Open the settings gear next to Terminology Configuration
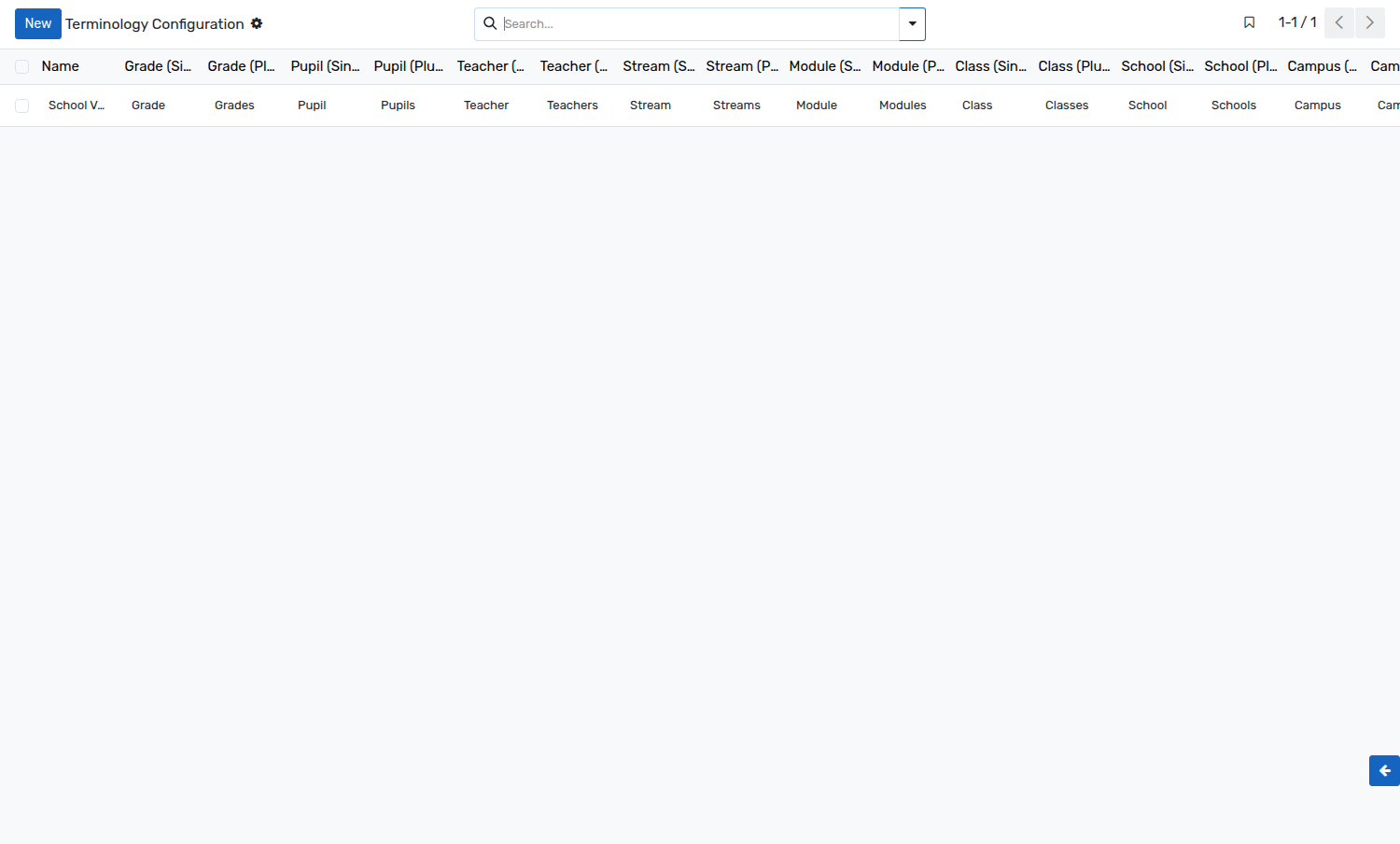This screenshot has width=1400, height=844. [257, 23]
